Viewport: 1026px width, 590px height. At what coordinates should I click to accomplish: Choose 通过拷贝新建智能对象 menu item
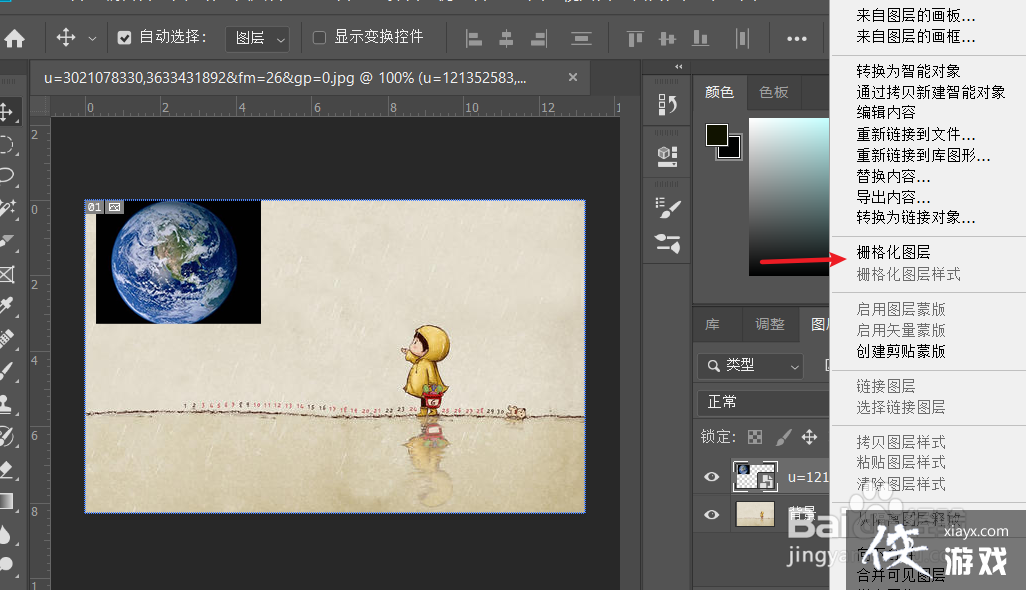tap(930, 92)
